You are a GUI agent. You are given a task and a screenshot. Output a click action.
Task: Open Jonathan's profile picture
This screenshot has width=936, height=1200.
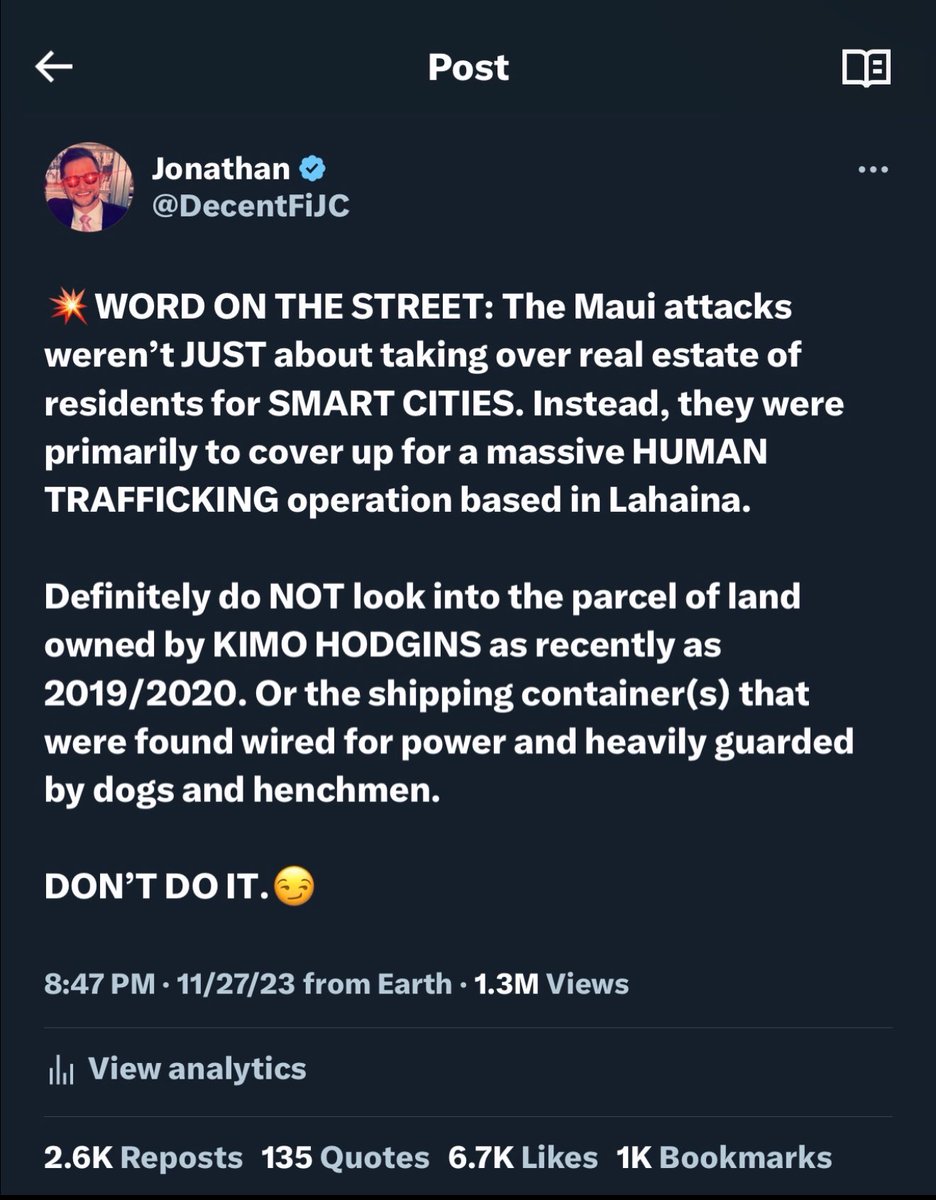[x=89, y=187]
